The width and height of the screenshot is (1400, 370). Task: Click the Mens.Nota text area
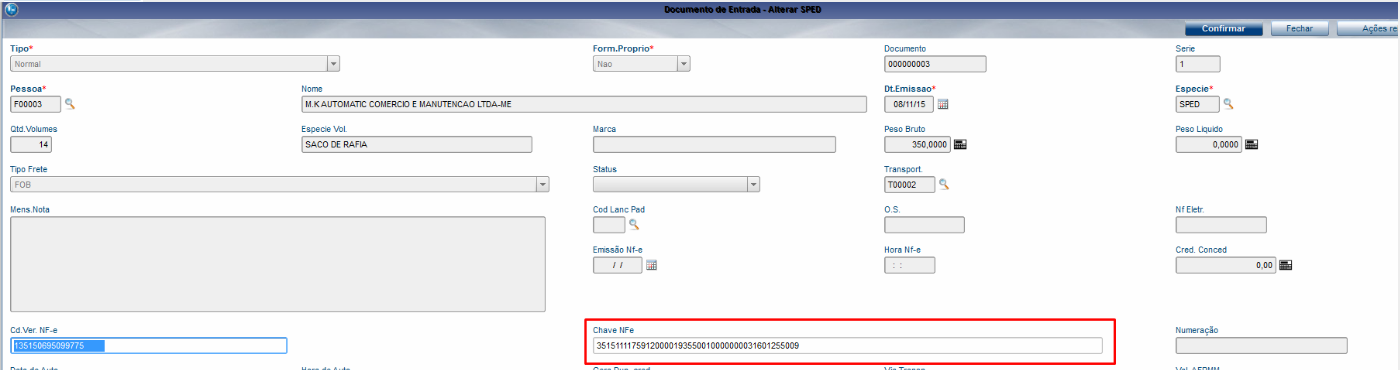click(278, 264)
